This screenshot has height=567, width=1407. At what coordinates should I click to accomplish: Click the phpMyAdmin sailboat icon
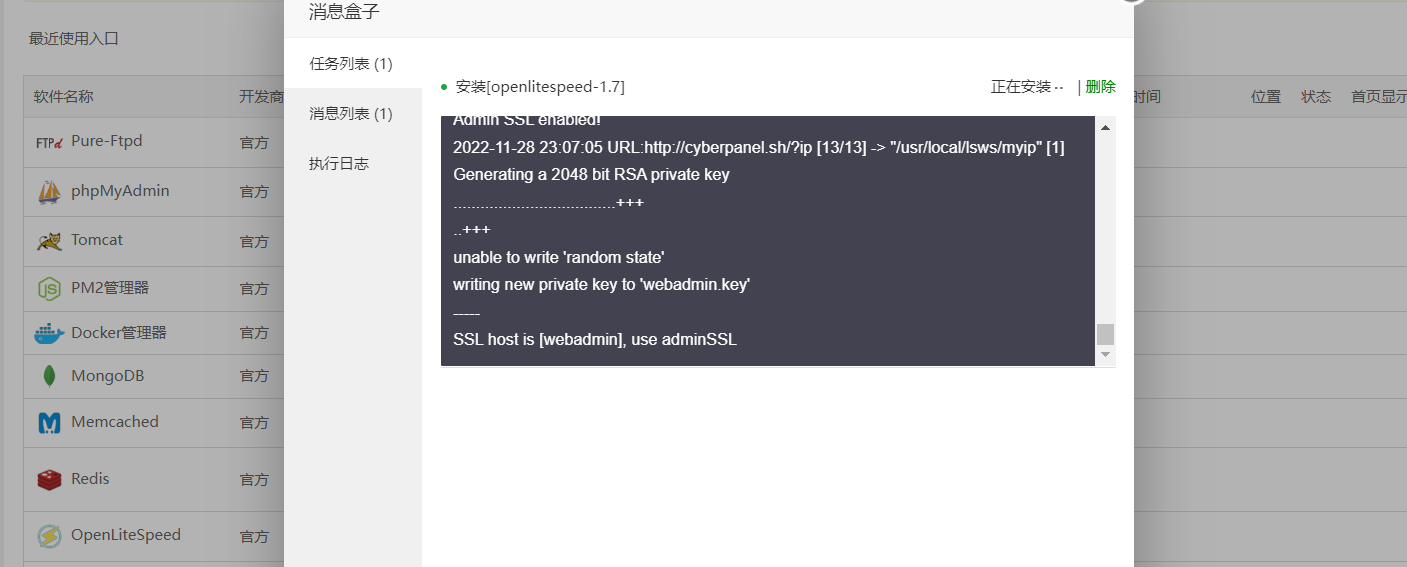49,192
